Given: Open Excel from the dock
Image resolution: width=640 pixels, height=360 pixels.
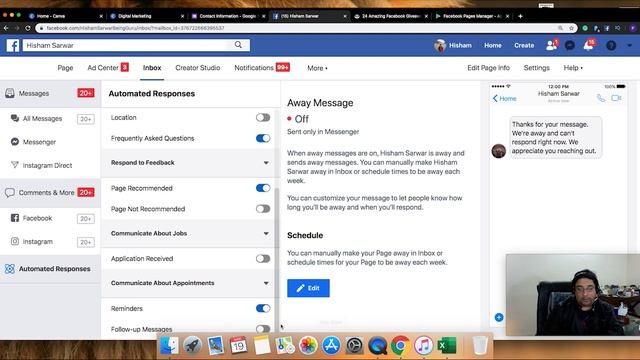Looking at the screenshot, I should click(x=447, y=346).
